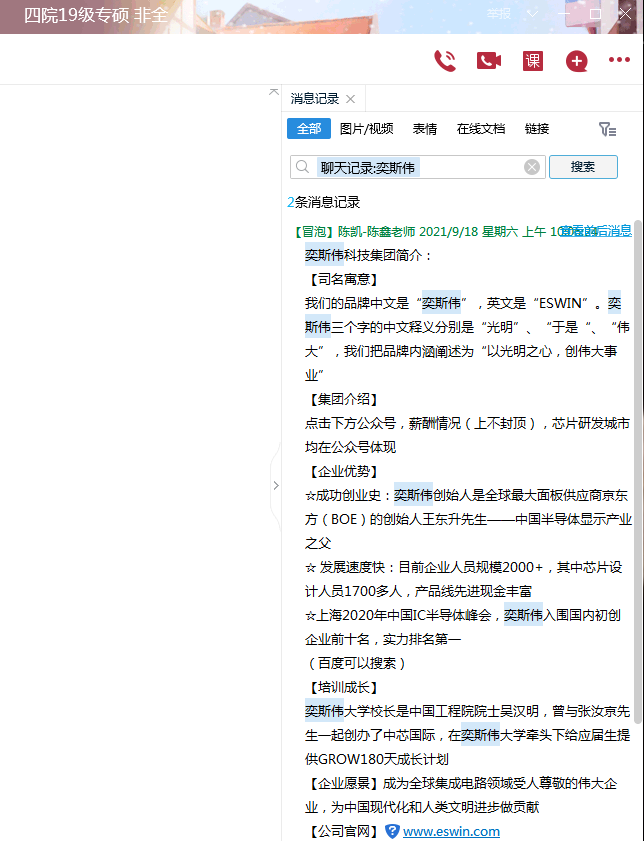Click the sender name 陈凯-陈鑫老师
This screenshot has height=841, width=644.
376,231
